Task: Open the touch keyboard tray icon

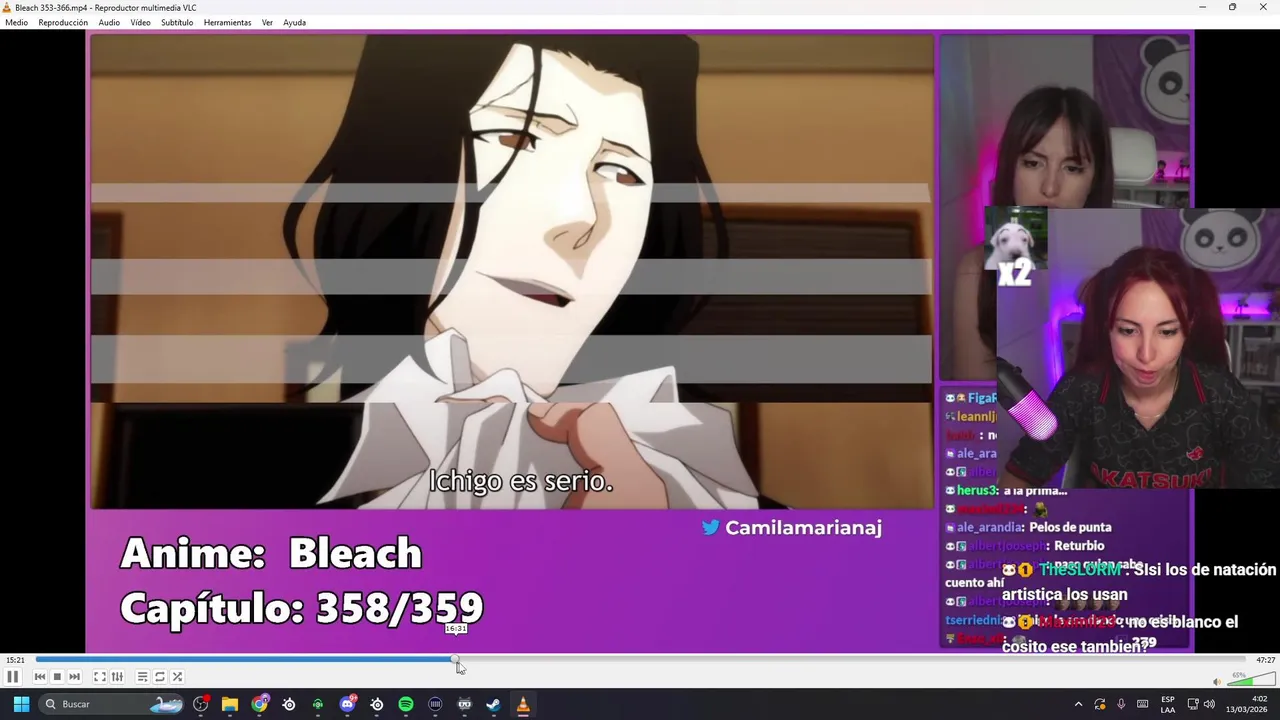Action: pos(1142,704)
